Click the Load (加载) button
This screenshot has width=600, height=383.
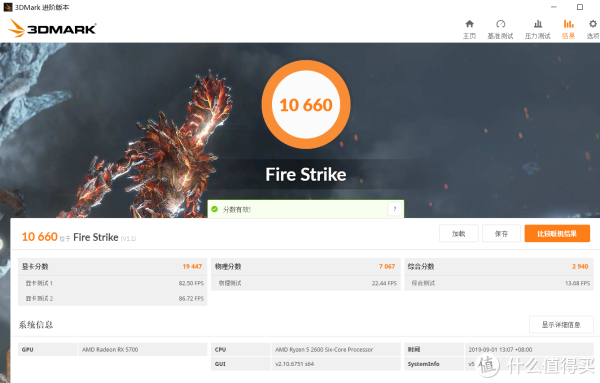pyautogui.click(x=458, y=233)
